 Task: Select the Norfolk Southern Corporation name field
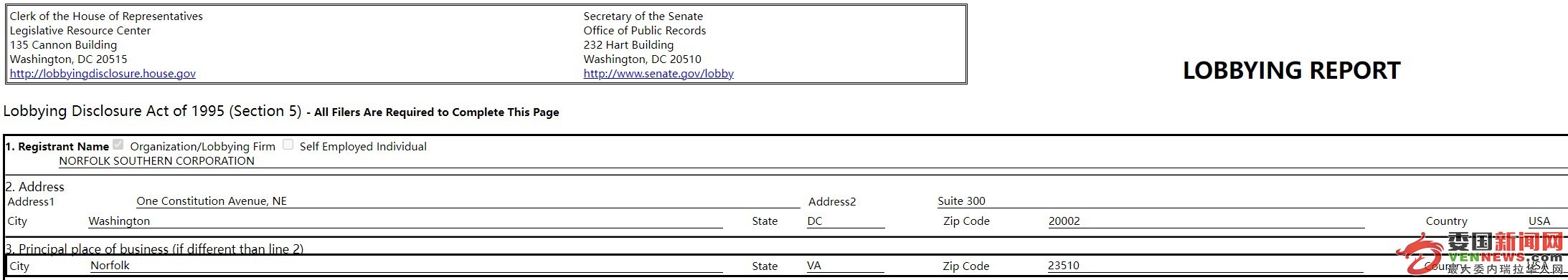tap(813, 161)
